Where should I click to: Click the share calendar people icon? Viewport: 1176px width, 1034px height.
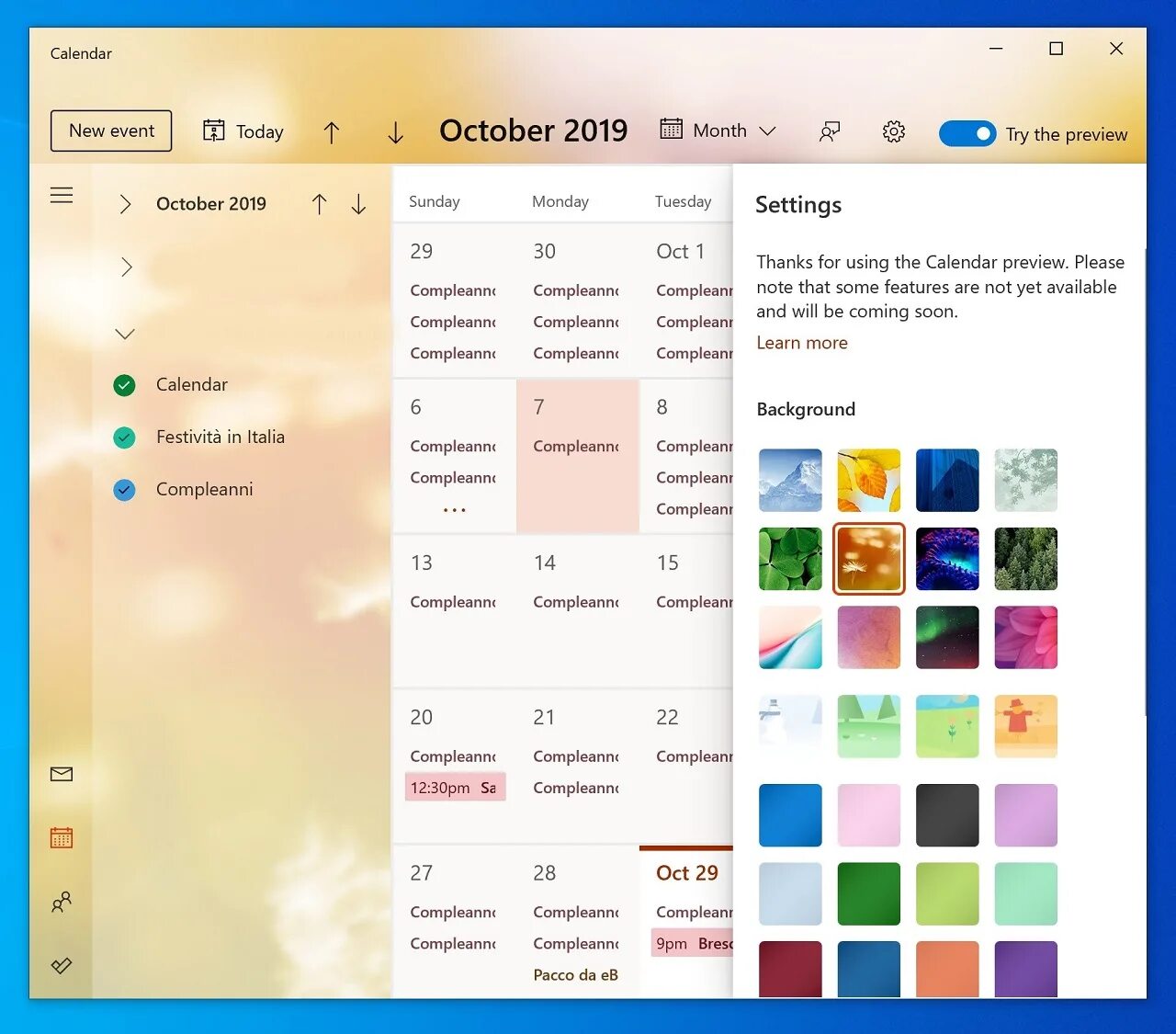pos(830,131)
